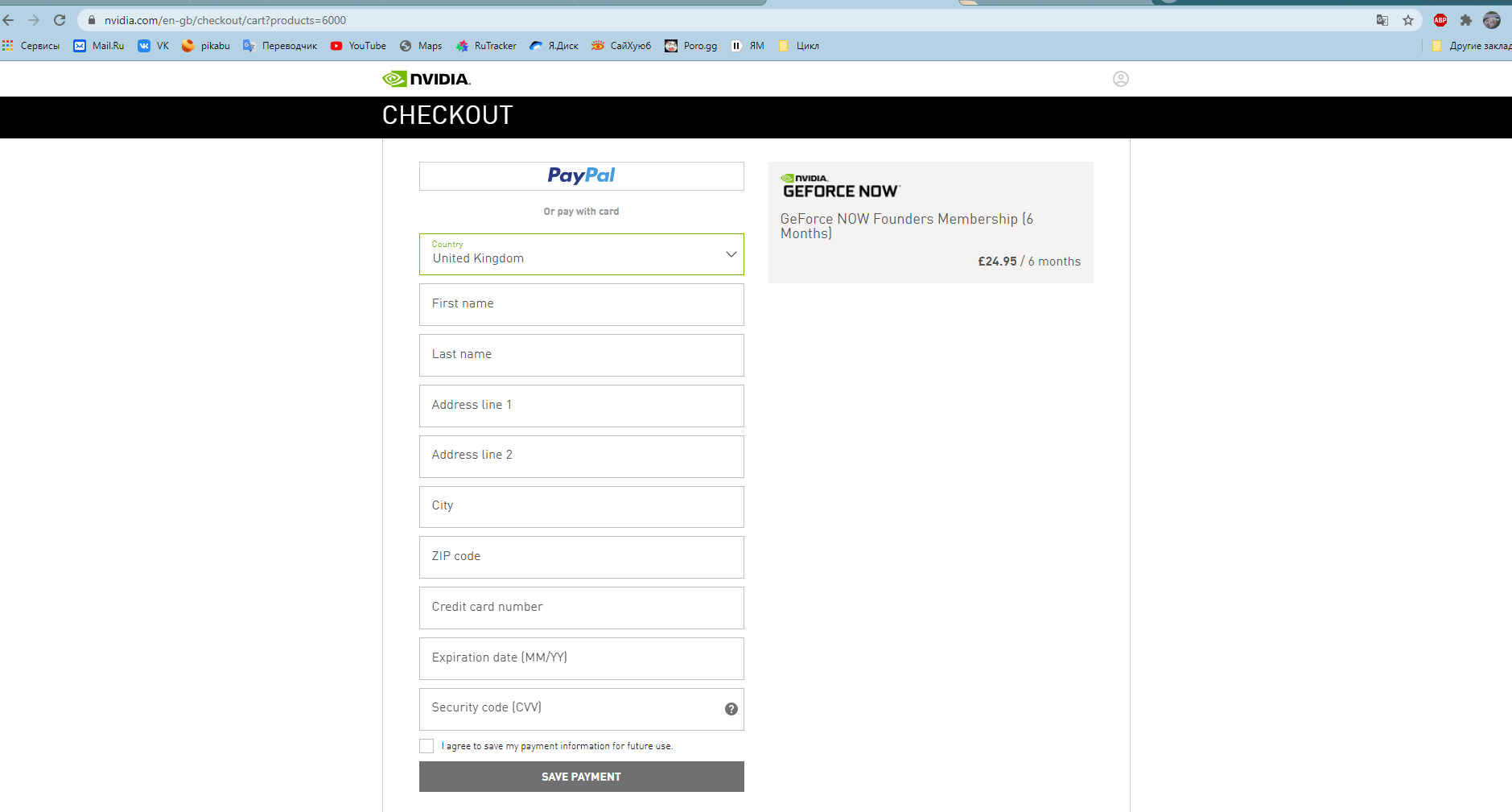Open the ABP ad blocker extension
This screenshot has height=812, width=1512.
tap(1440, 20)
